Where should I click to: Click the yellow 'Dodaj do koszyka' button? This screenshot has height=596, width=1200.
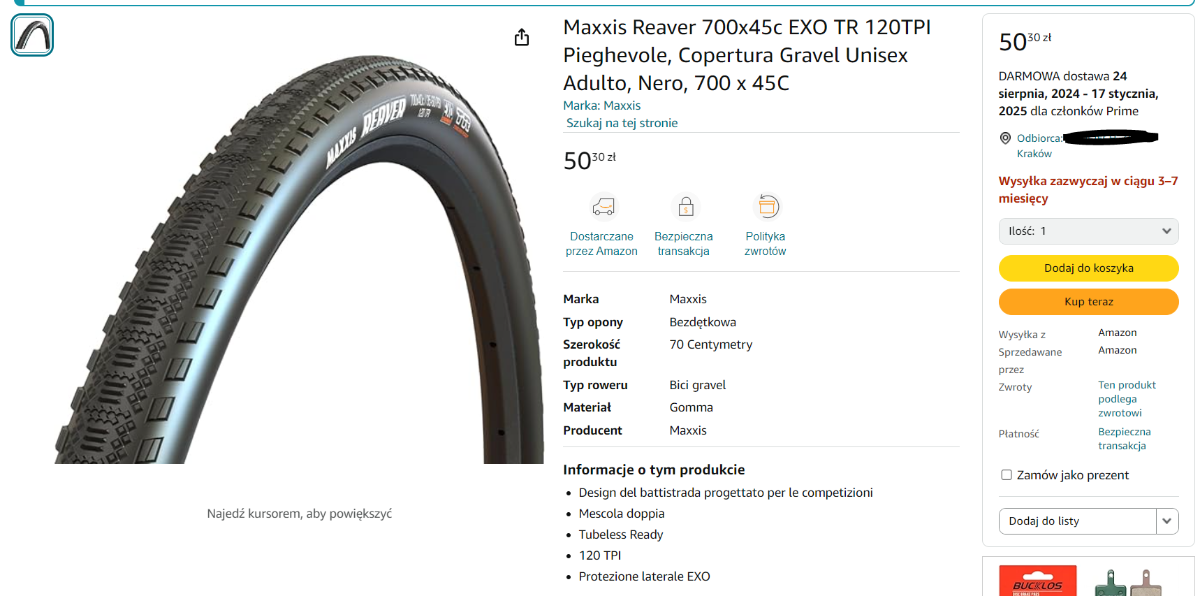(1089, 268)
